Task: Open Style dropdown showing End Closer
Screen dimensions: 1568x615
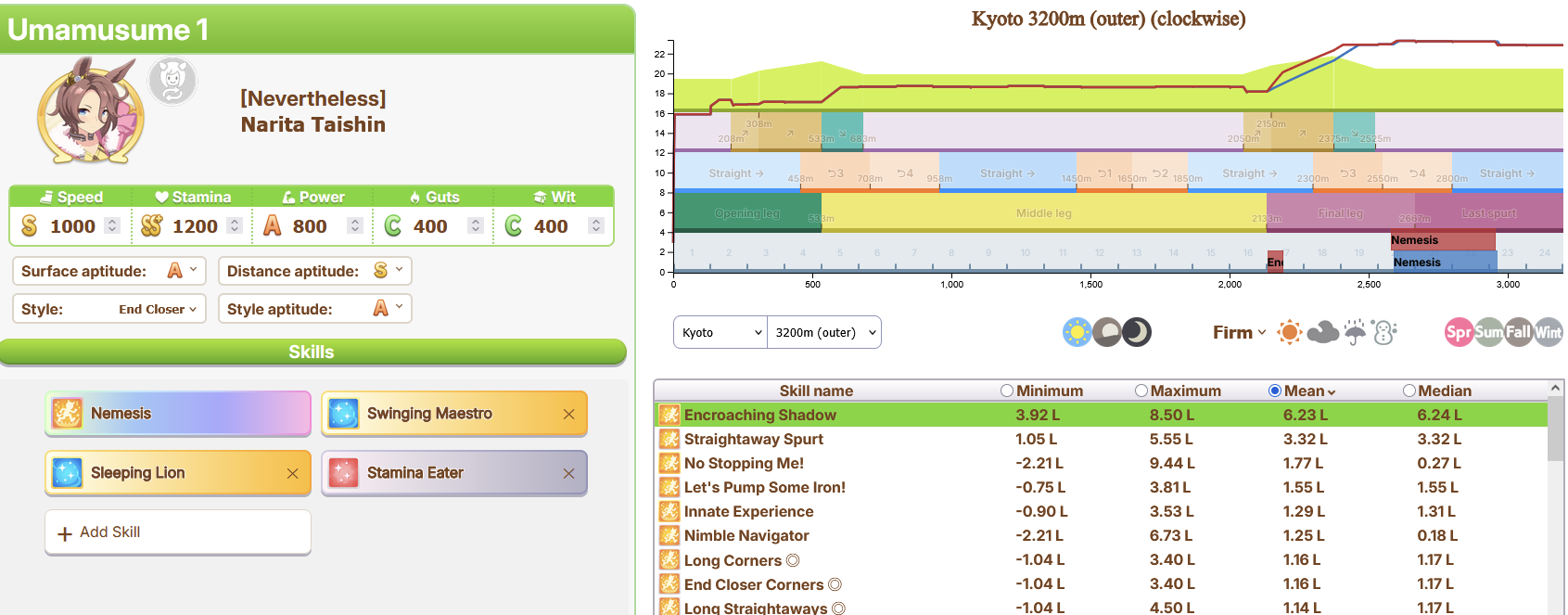Action: pos(109,309)
